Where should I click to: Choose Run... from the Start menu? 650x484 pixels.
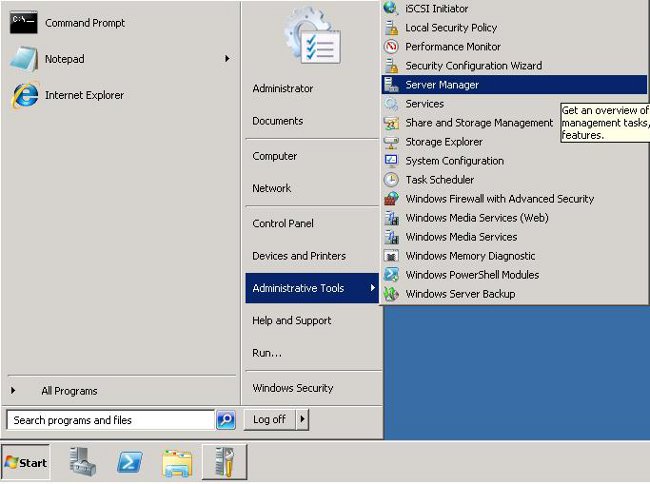267,353
